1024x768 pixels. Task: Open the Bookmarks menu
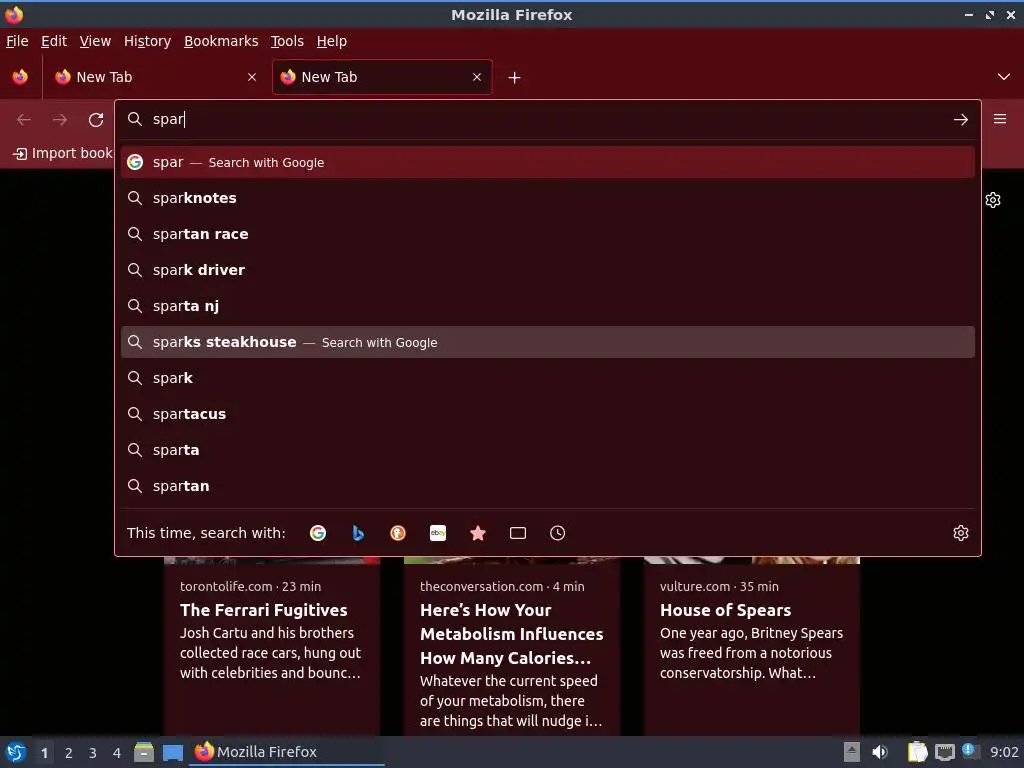[221, 41]
